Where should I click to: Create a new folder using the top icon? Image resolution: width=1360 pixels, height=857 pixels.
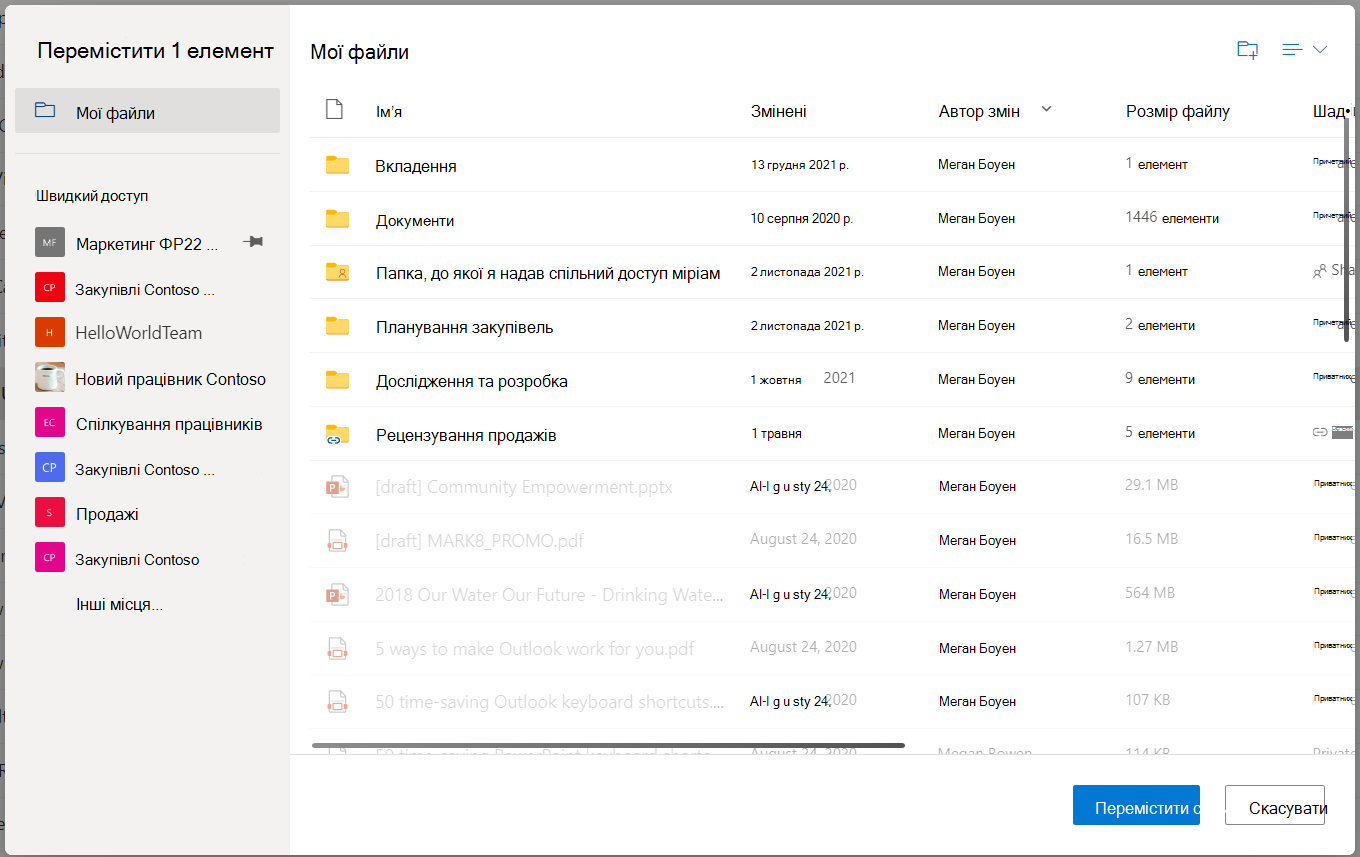[x=1247, y=50]
